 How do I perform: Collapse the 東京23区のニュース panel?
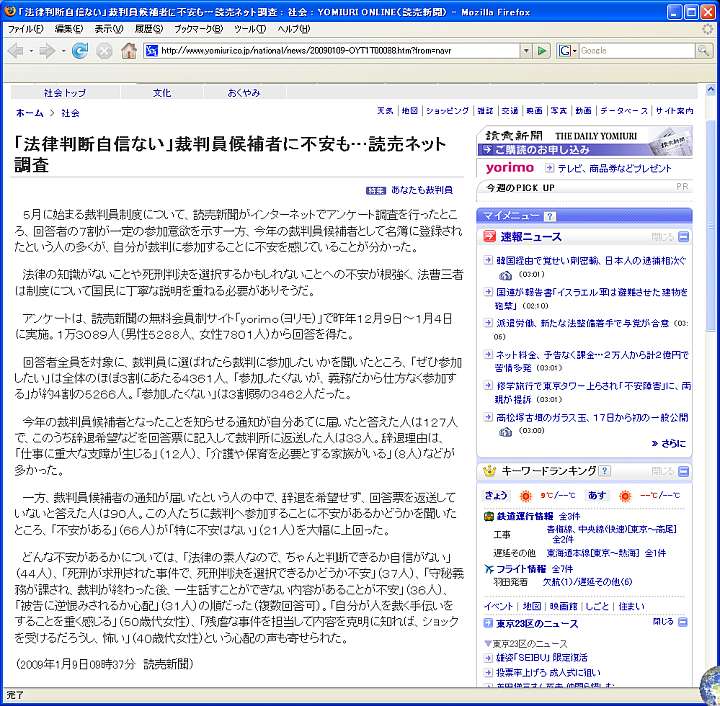pyautogui.click(x=683, y=623)
